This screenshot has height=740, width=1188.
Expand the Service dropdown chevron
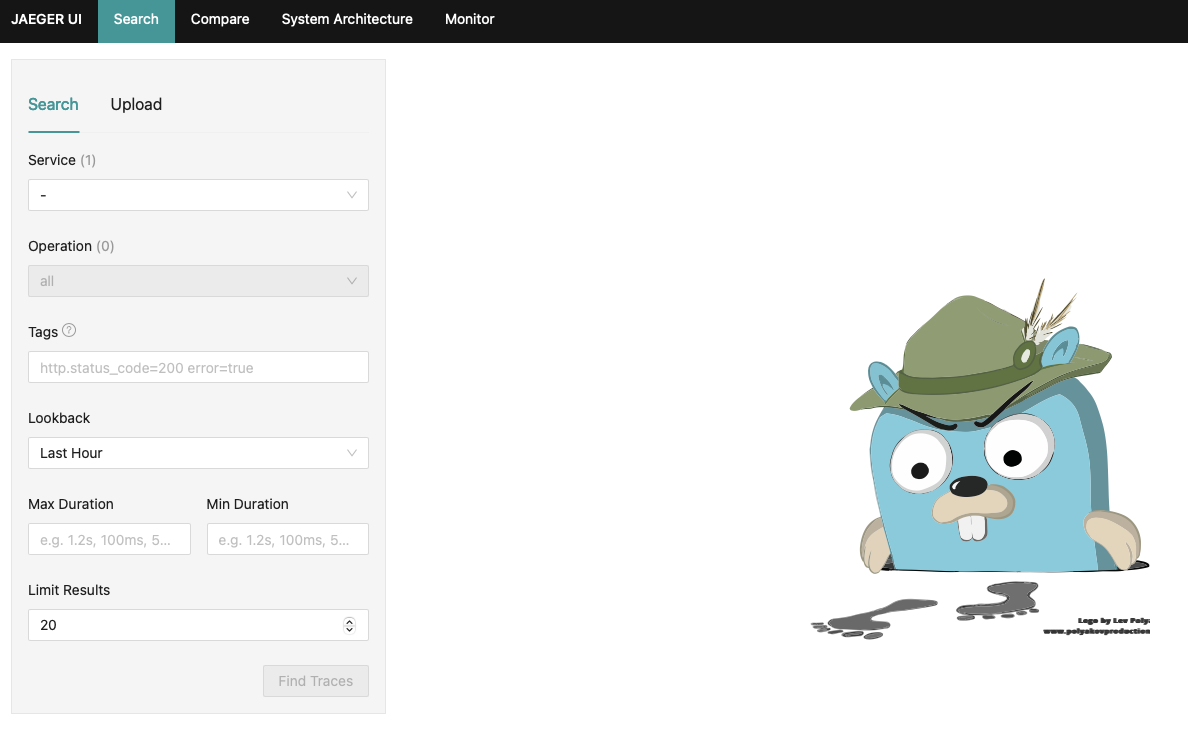(351, 195)
